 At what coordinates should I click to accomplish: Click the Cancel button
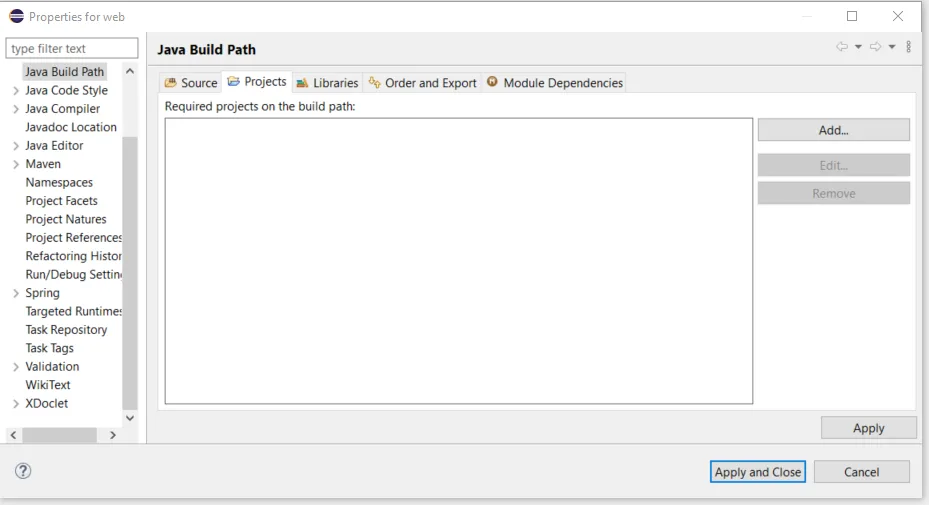(861, 472)
